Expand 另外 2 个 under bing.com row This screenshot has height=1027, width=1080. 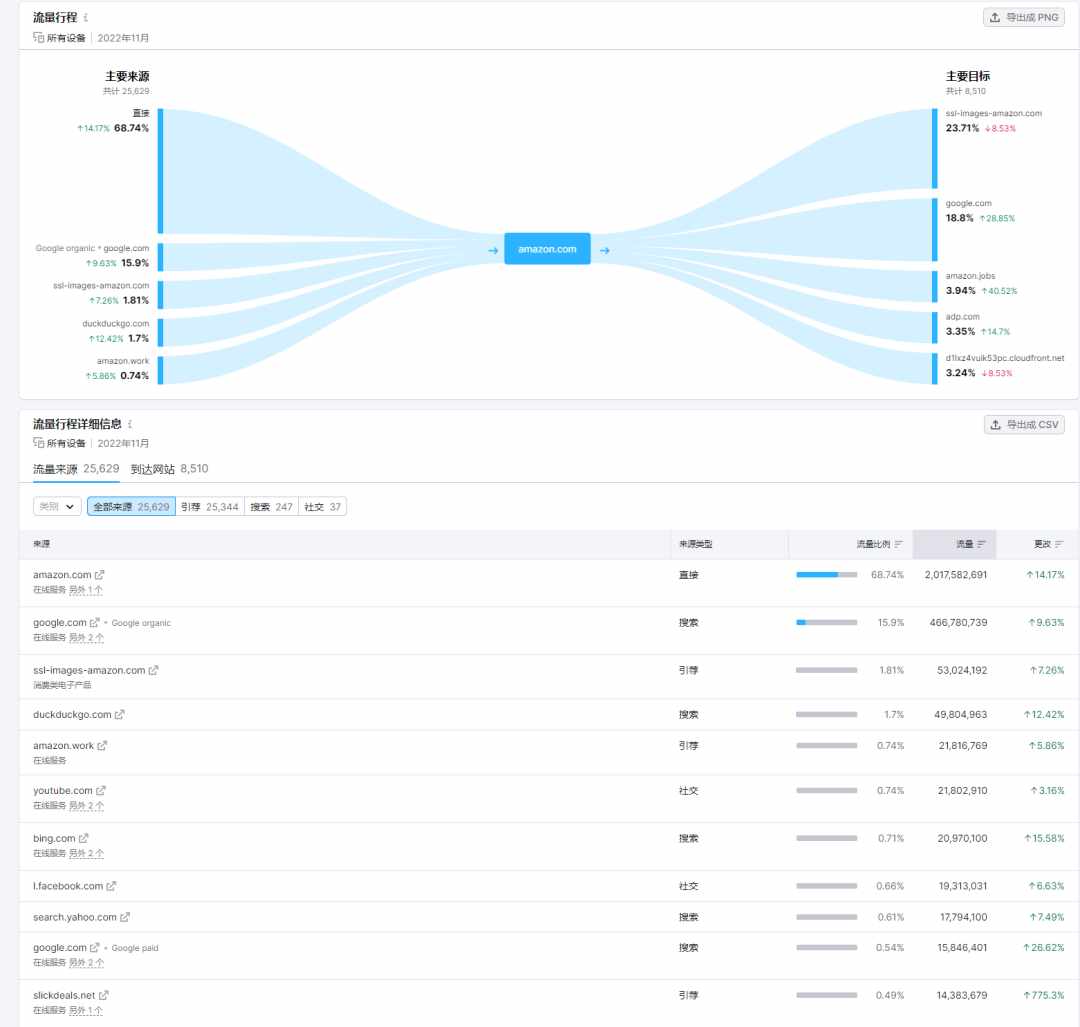(x=86, y=853)
